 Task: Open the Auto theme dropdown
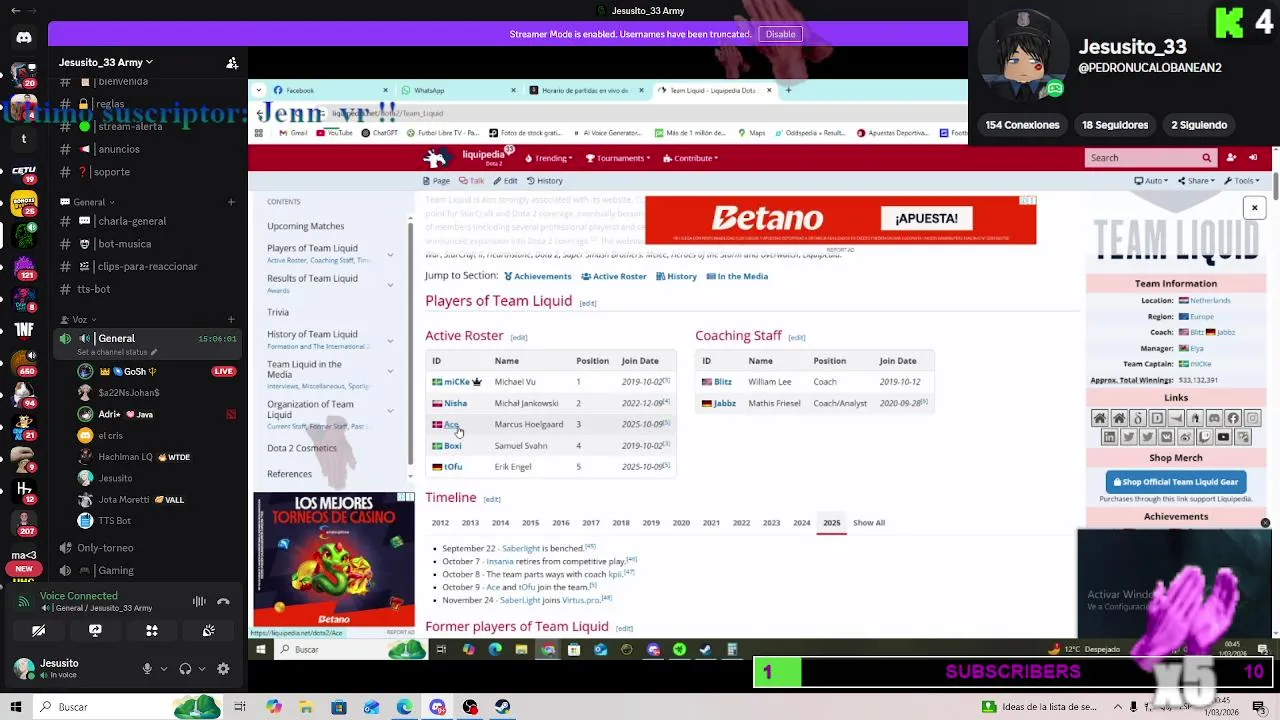click(1151, 181)
